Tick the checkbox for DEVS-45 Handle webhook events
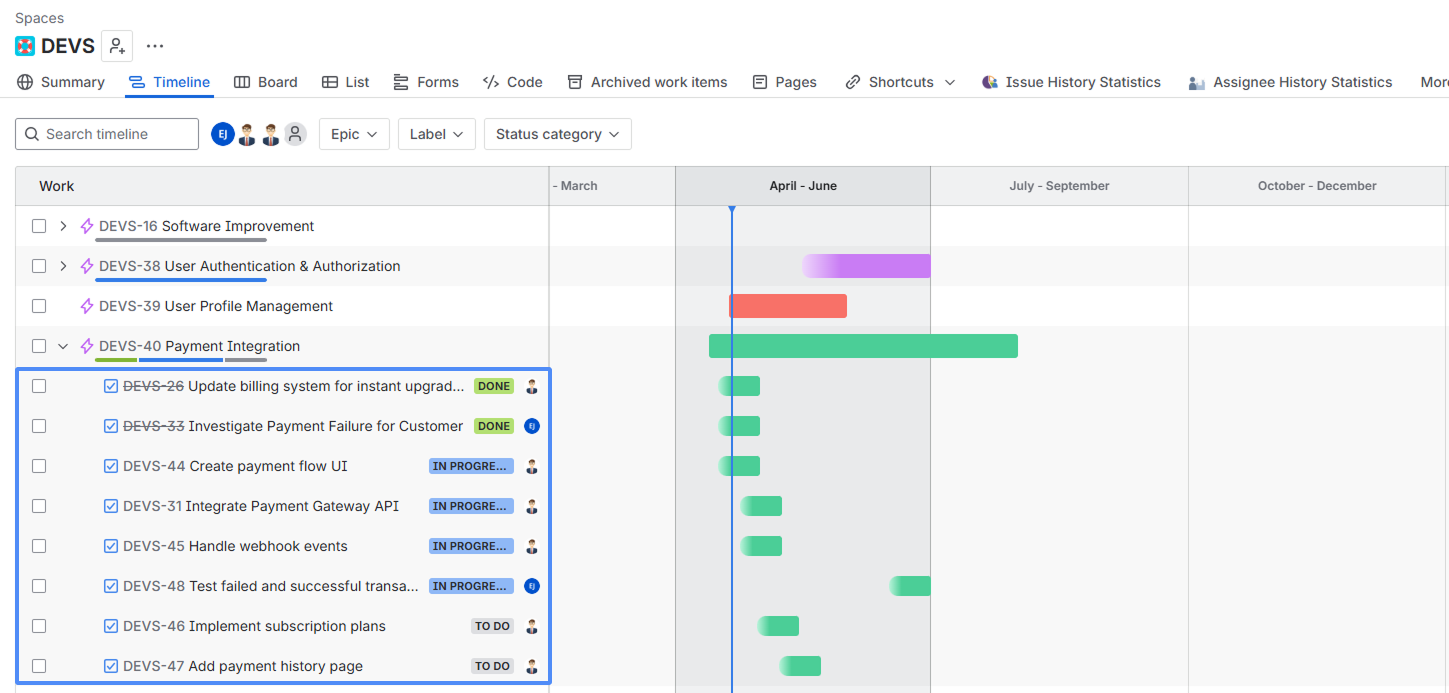The image size is (1449, 693). coord(39,546)
